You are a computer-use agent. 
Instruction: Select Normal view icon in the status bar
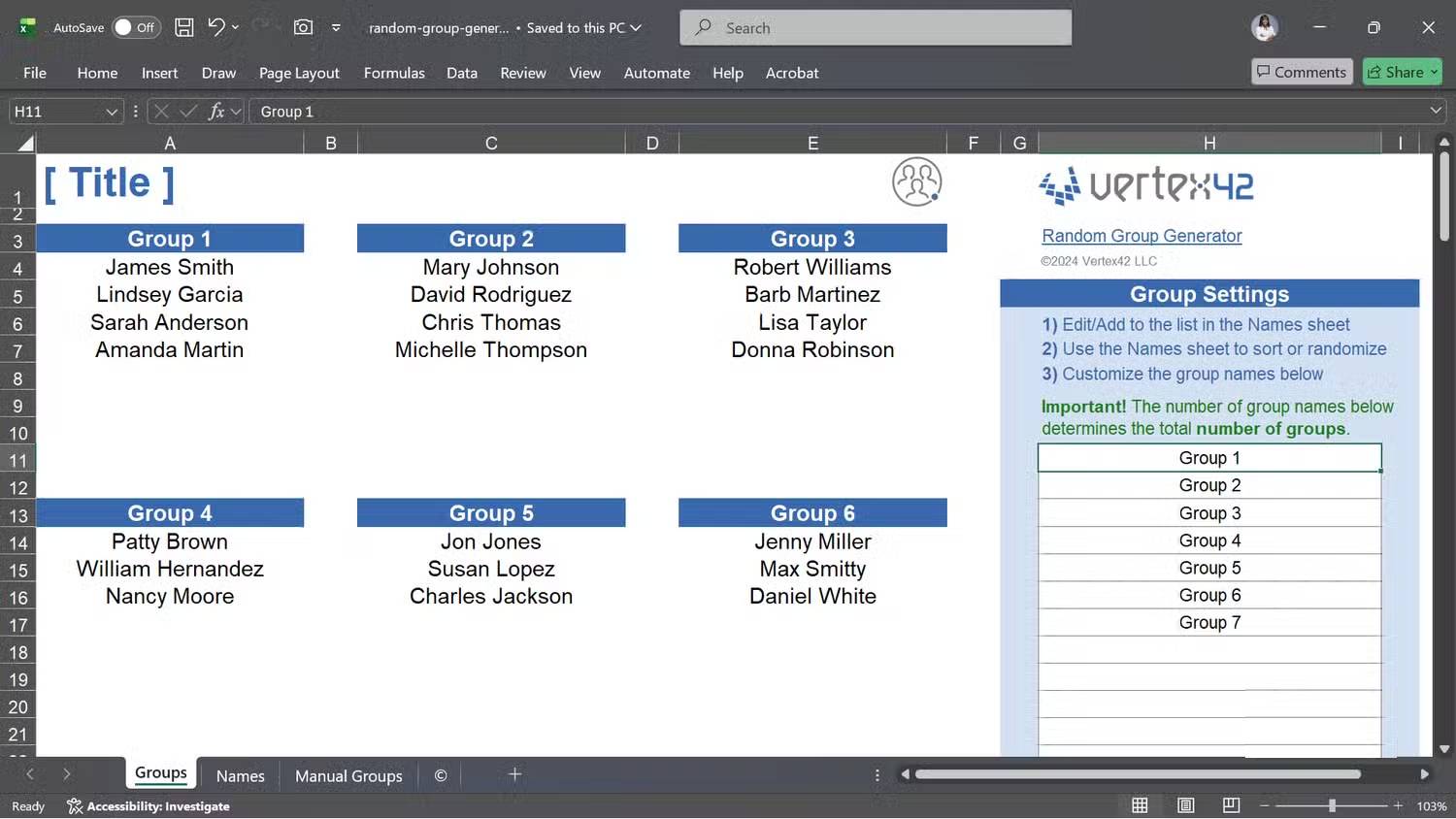pyautogui.click(x=1140, y=805)
